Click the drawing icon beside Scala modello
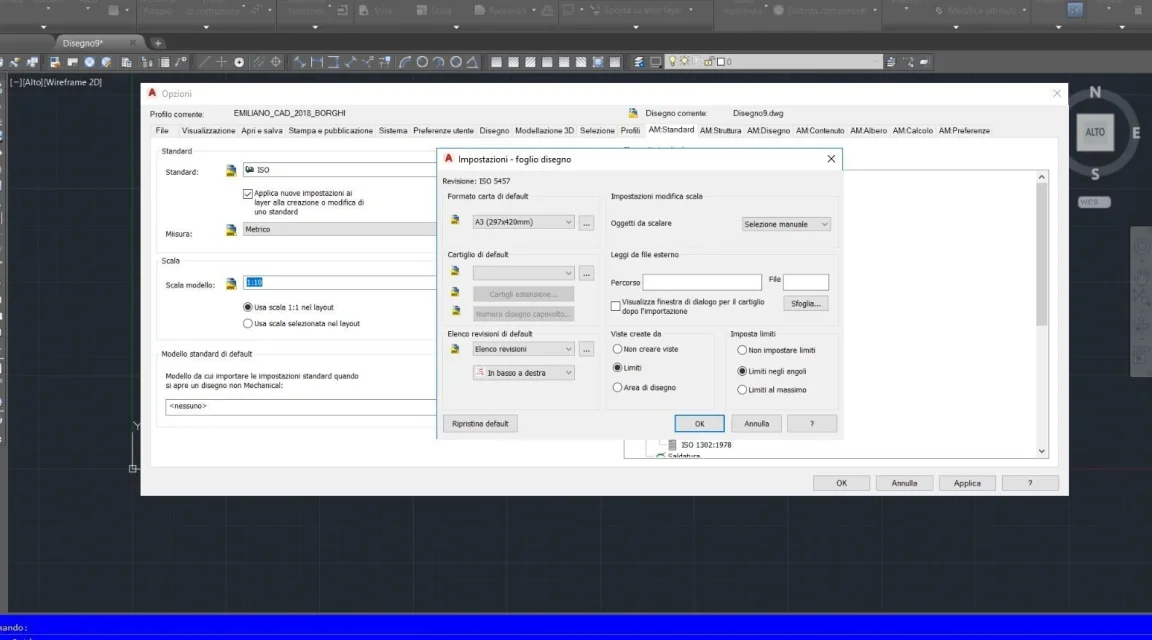The width and height of the screenshot is (1152, 640). tap(231, 284)
